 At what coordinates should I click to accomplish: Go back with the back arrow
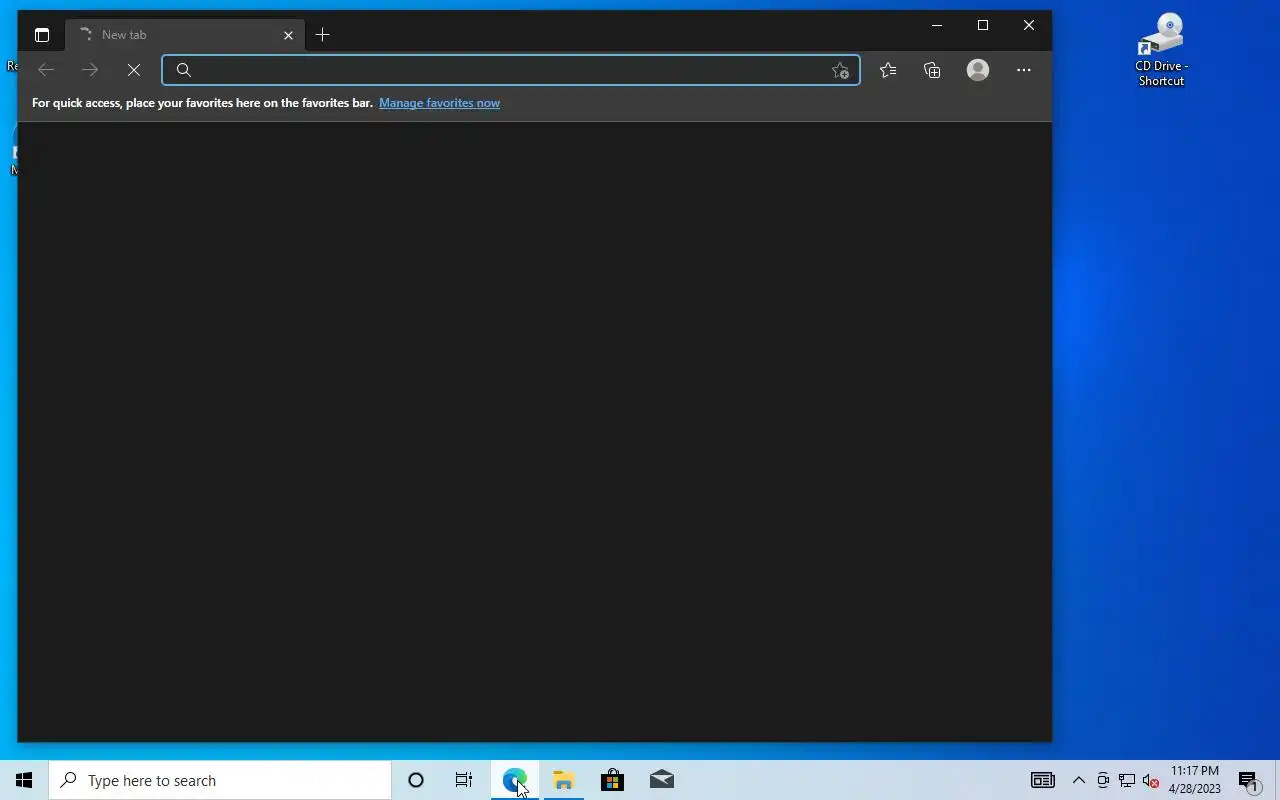pos(46,70)
